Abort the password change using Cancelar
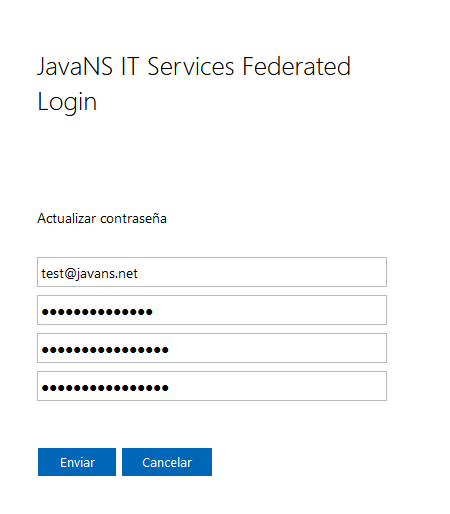Image resolution: width=450 pixels, height=514 pixels. click(167, 462)
